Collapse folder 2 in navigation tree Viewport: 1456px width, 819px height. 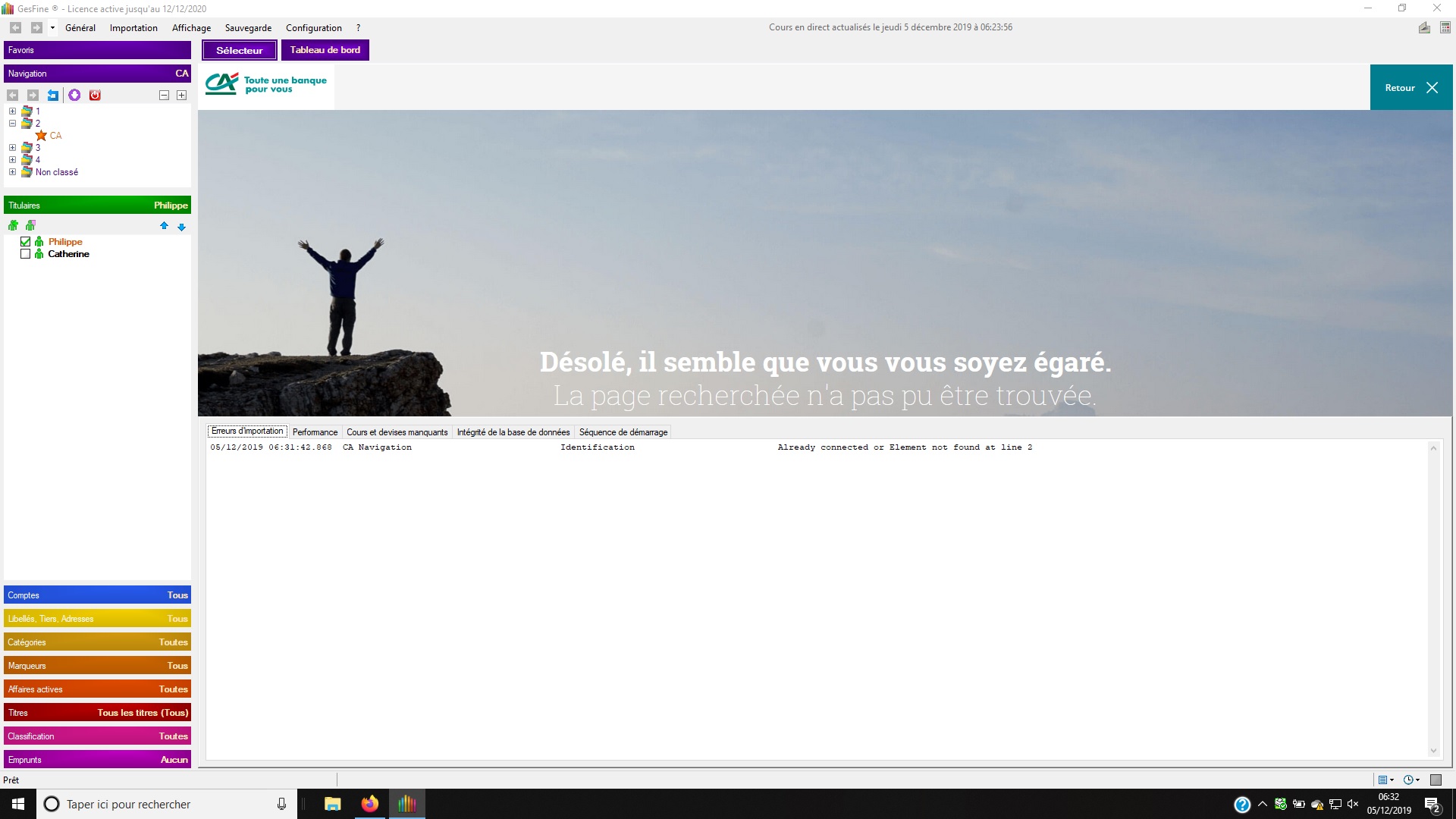click(x=12, y=123)
